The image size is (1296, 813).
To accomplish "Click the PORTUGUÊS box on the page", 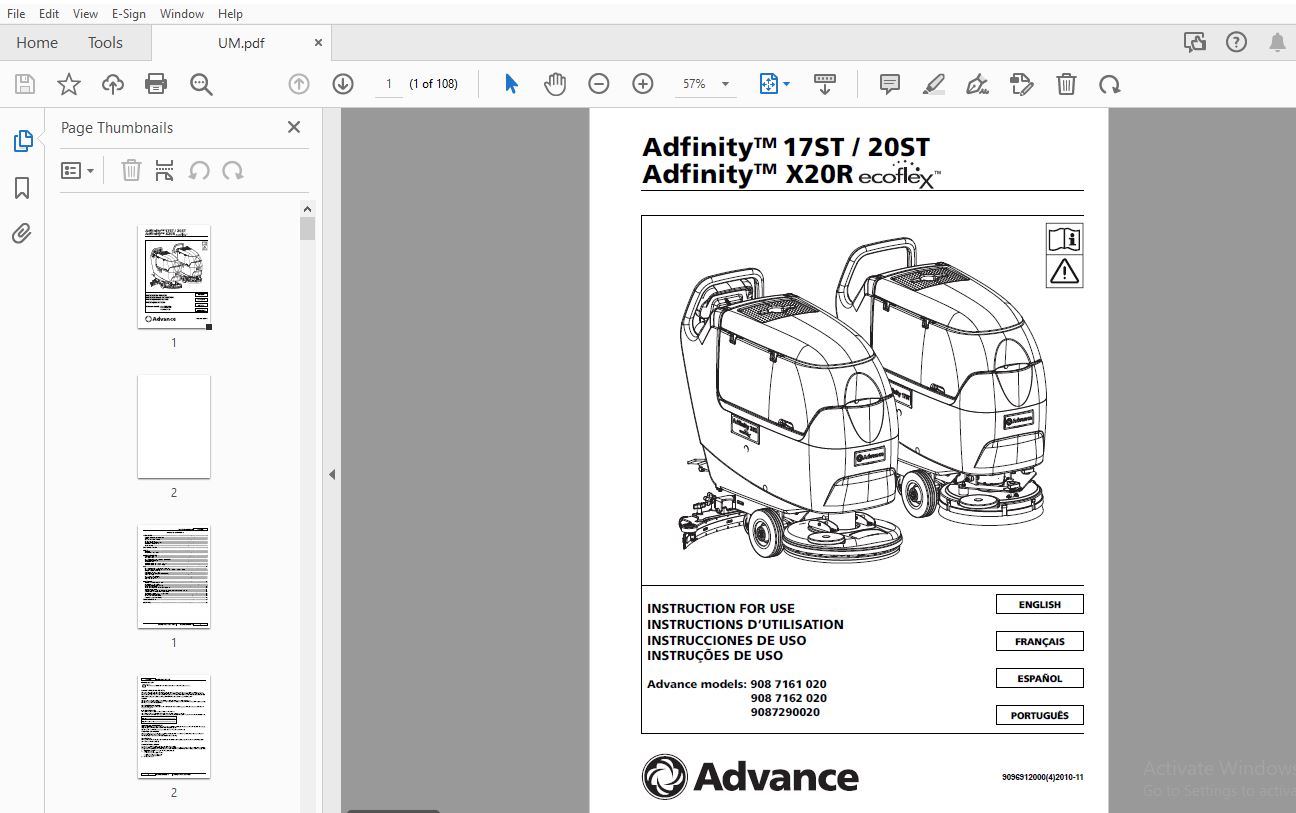I will (1040, 715).
